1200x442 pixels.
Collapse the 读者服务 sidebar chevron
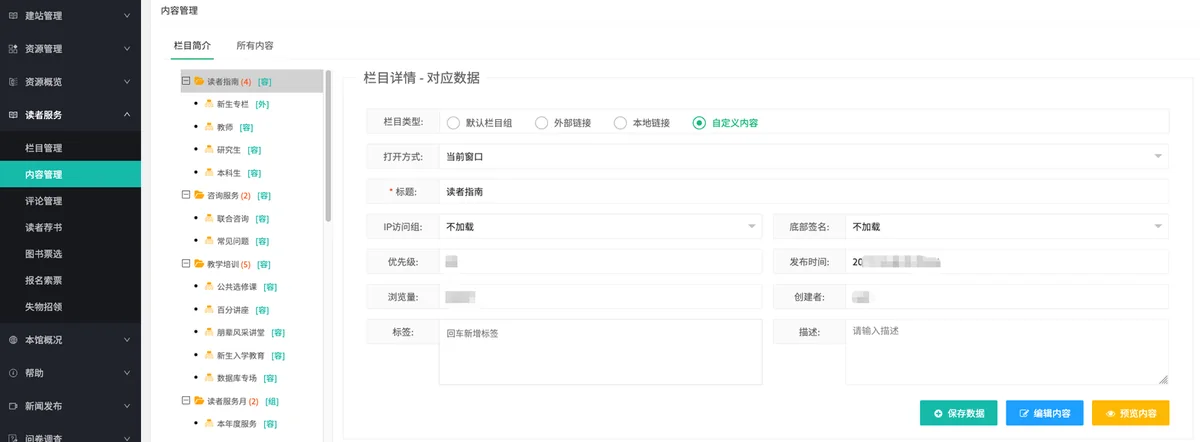click(127, 115)
